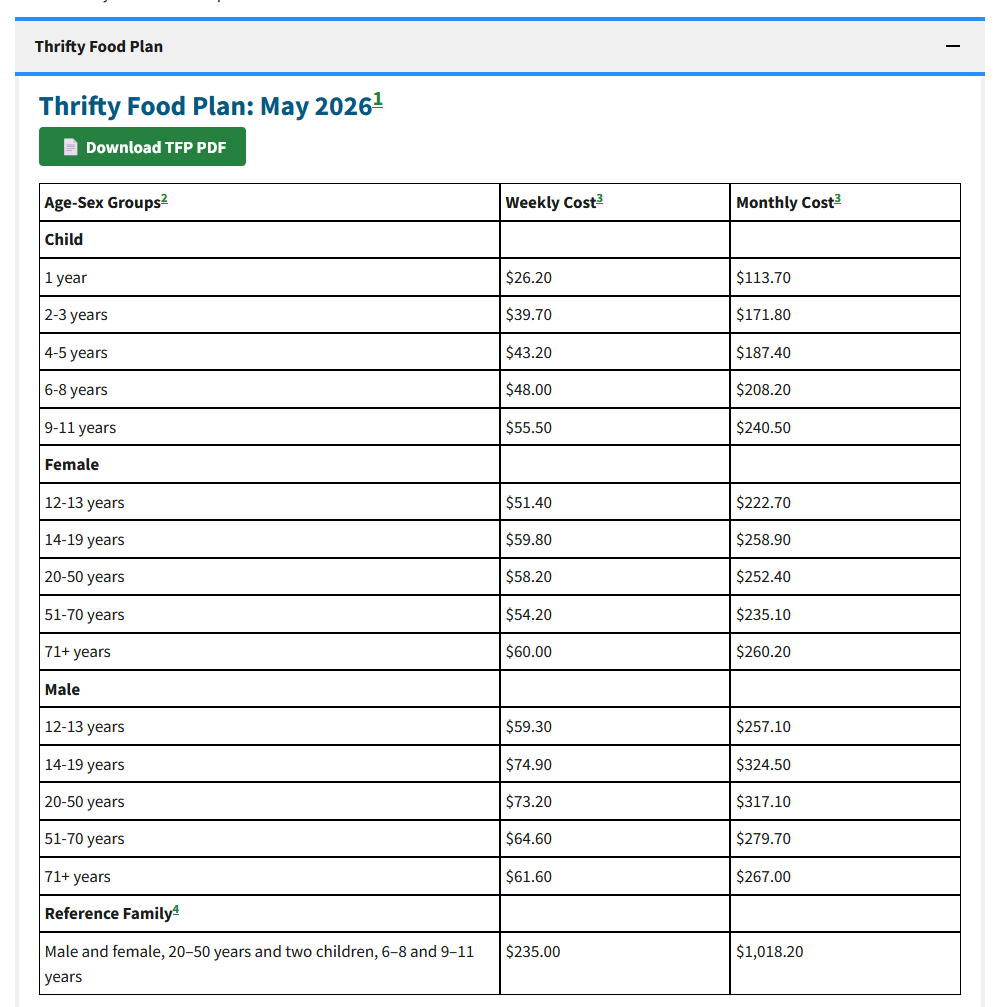Collapse the Thrifty Food Plan accordion header

pos(500,46)
